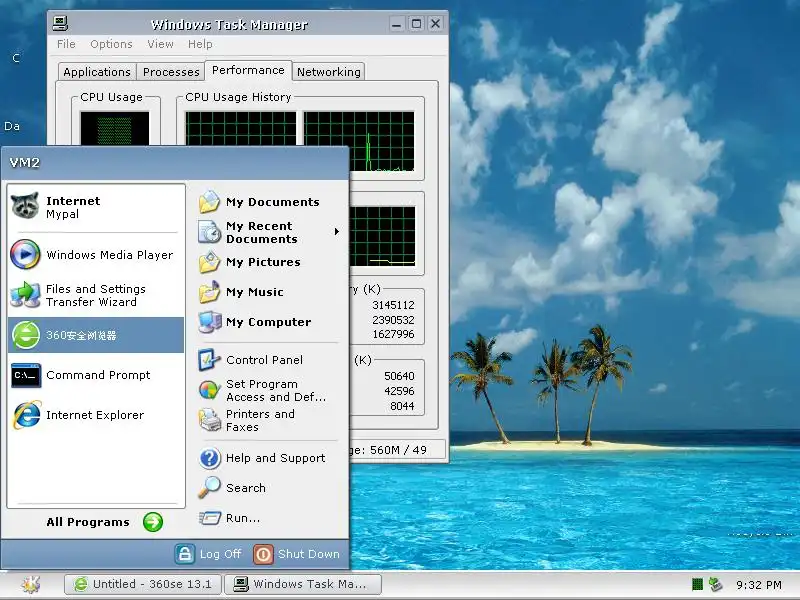Click Task Manager title bar icon
This screenshot has height=600, width=800.
(x=60, y=23)
